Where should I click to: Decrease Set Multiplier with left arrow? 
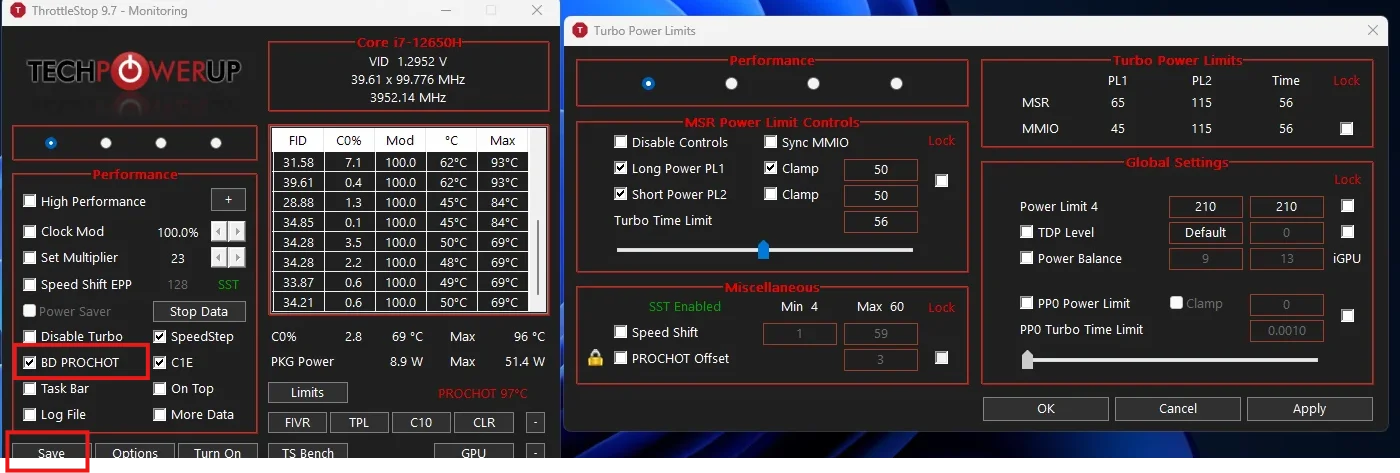pyautogui.click(x=219, y=257)
